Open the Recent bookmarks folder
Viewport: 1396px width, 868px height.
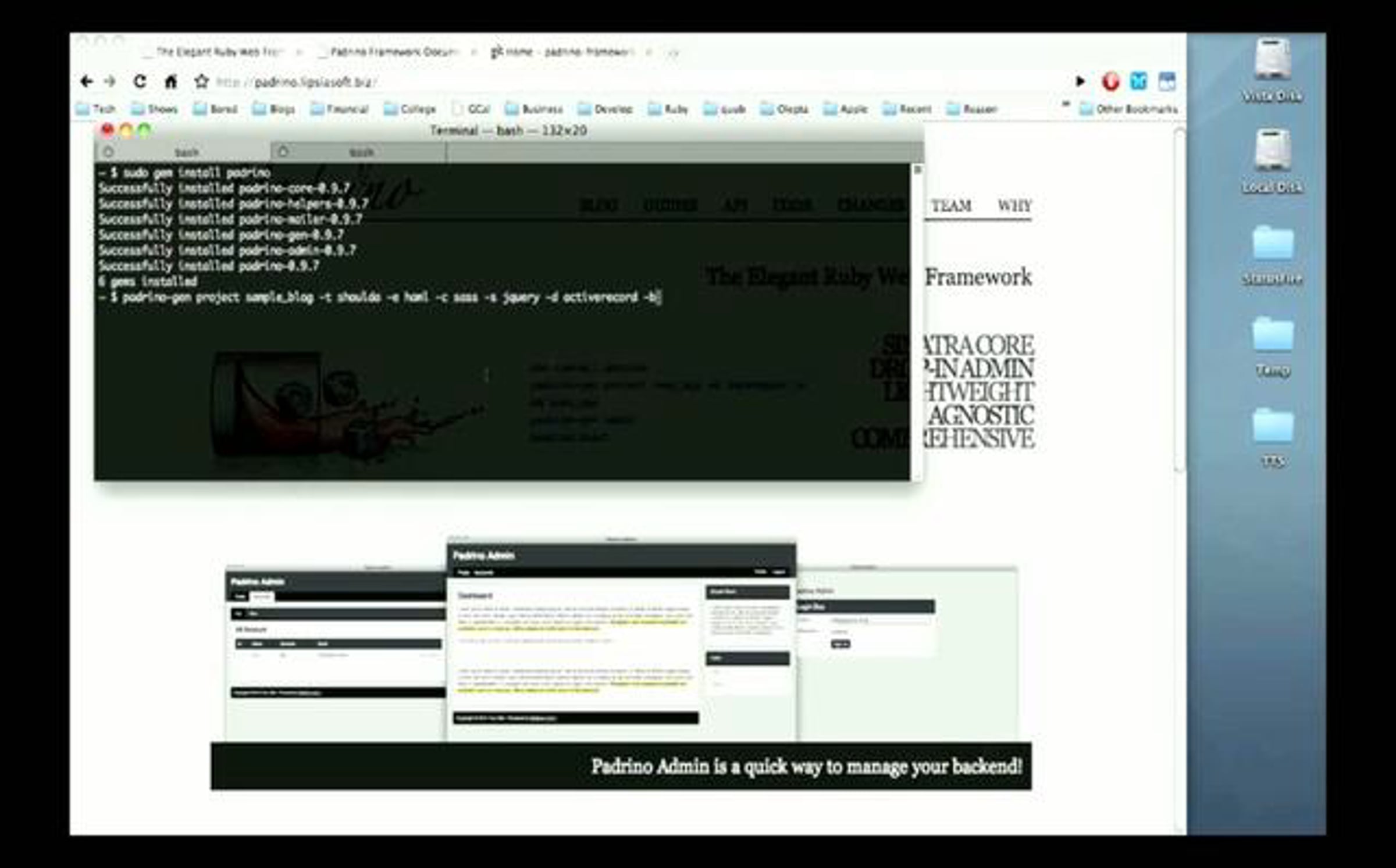pos(907,109)
